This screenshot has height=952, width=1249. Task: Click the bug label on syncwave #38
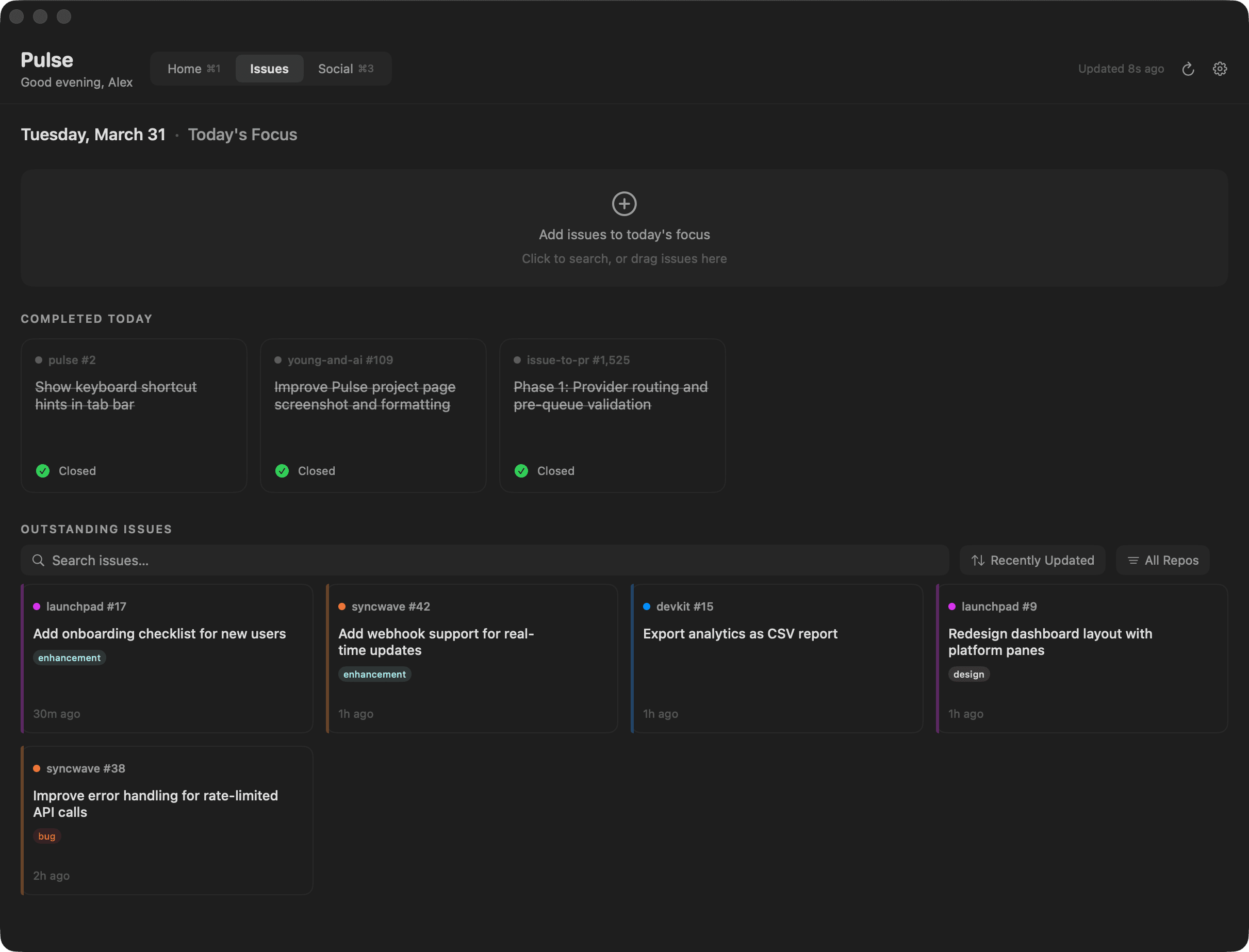tap(46, 836)
